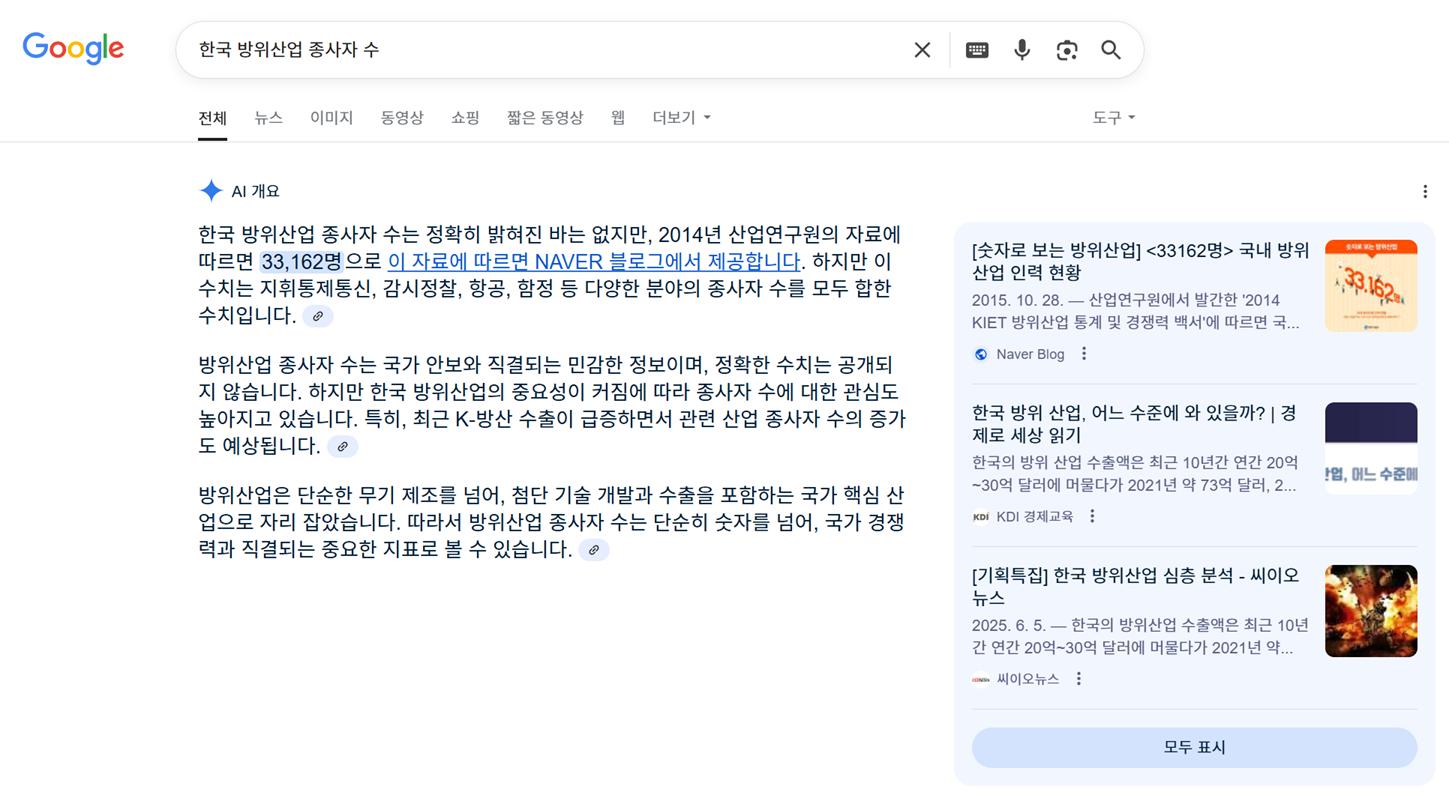Screen dimensions: 1449x795
Task: Select the 전체 tab
Action: [212, 118]
